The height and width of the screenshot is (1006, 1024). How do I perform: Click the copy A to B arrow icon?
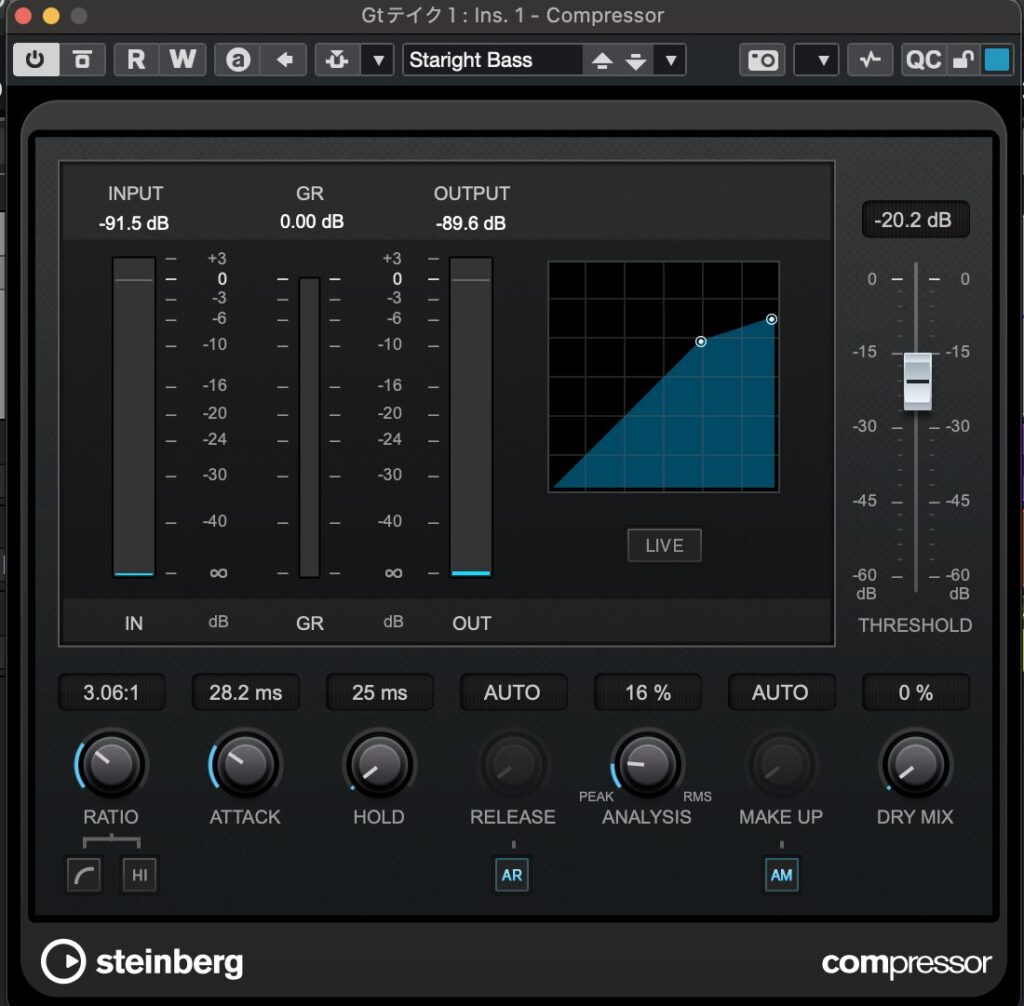click(x=284, y=60)
